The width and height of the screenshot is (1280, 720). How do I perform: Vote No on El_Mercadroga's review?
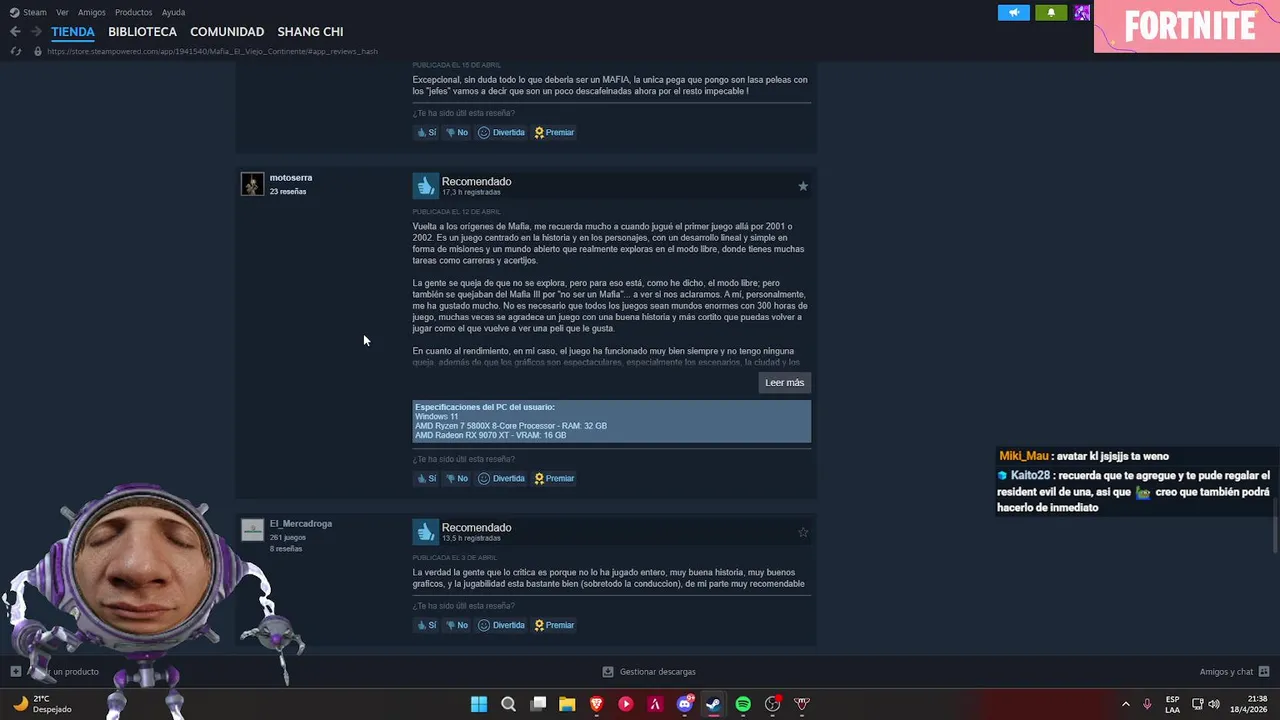[457, 625]
